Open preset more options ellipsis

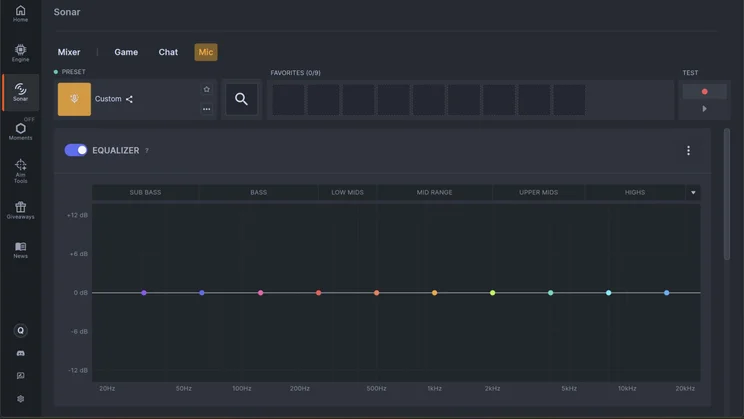click(206, 109)
